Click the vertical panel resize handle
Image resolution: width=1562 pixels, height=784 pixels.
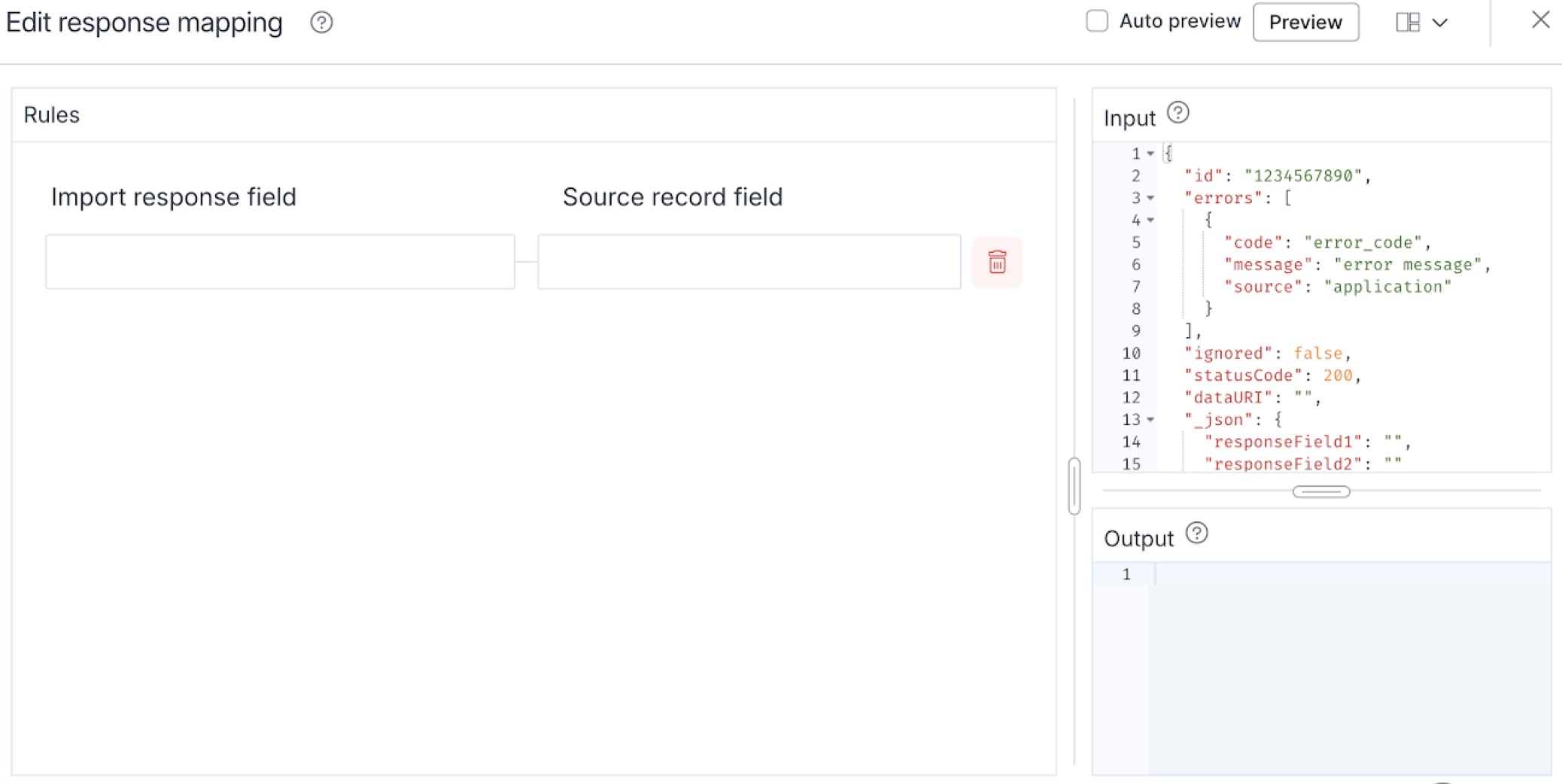(1074, 486)
